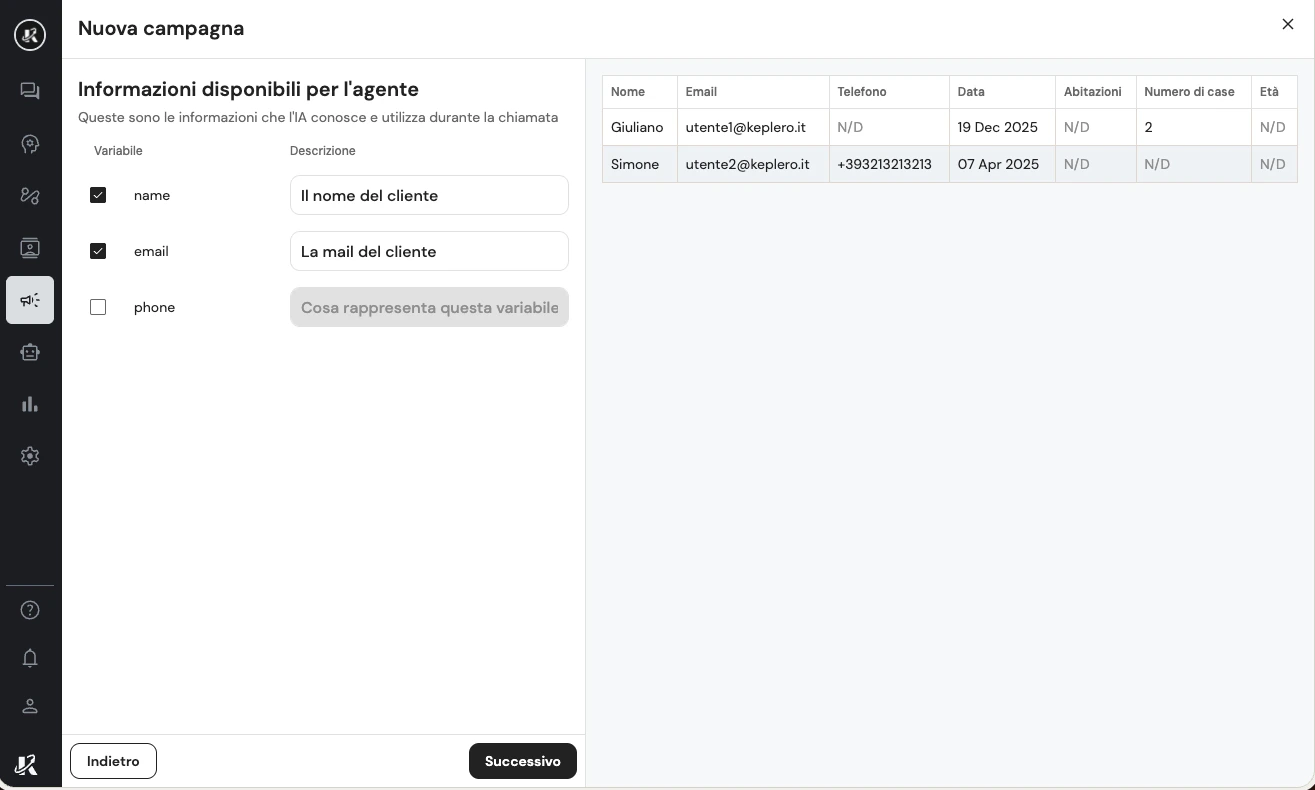Select the Simone name cell
This screenshot has width=1315, height=790.
pos(640,164)
